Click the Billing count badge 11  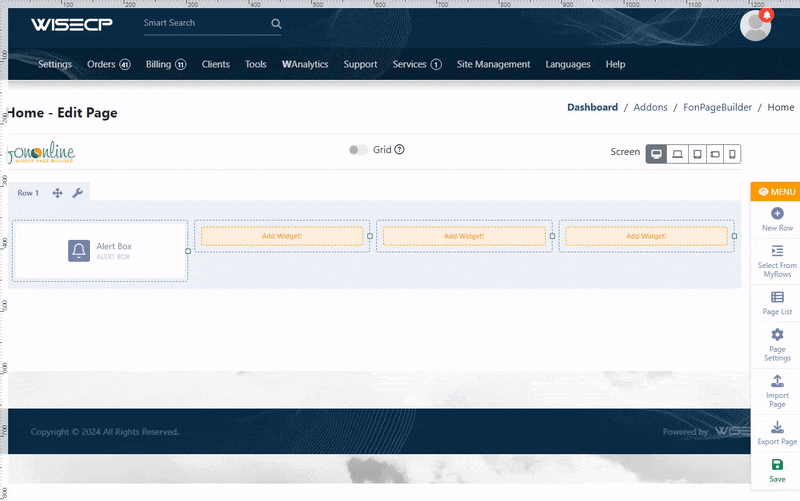[181, 64]
